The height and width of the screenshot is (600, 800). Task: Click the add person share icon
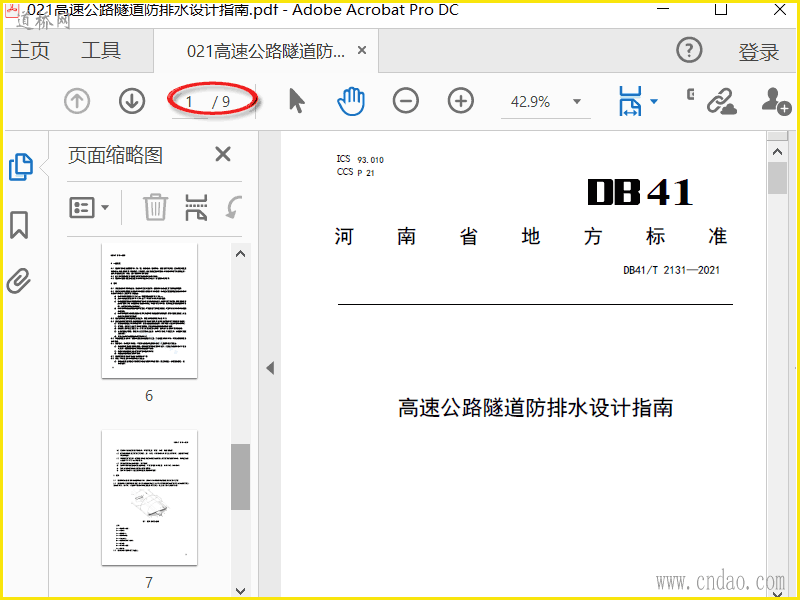(776, 101)
